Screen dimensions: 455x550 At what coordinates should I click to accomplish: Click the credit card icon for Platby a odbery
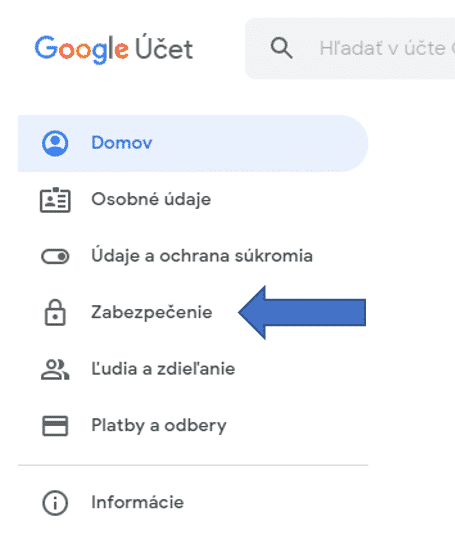click(x=55, y=426)
